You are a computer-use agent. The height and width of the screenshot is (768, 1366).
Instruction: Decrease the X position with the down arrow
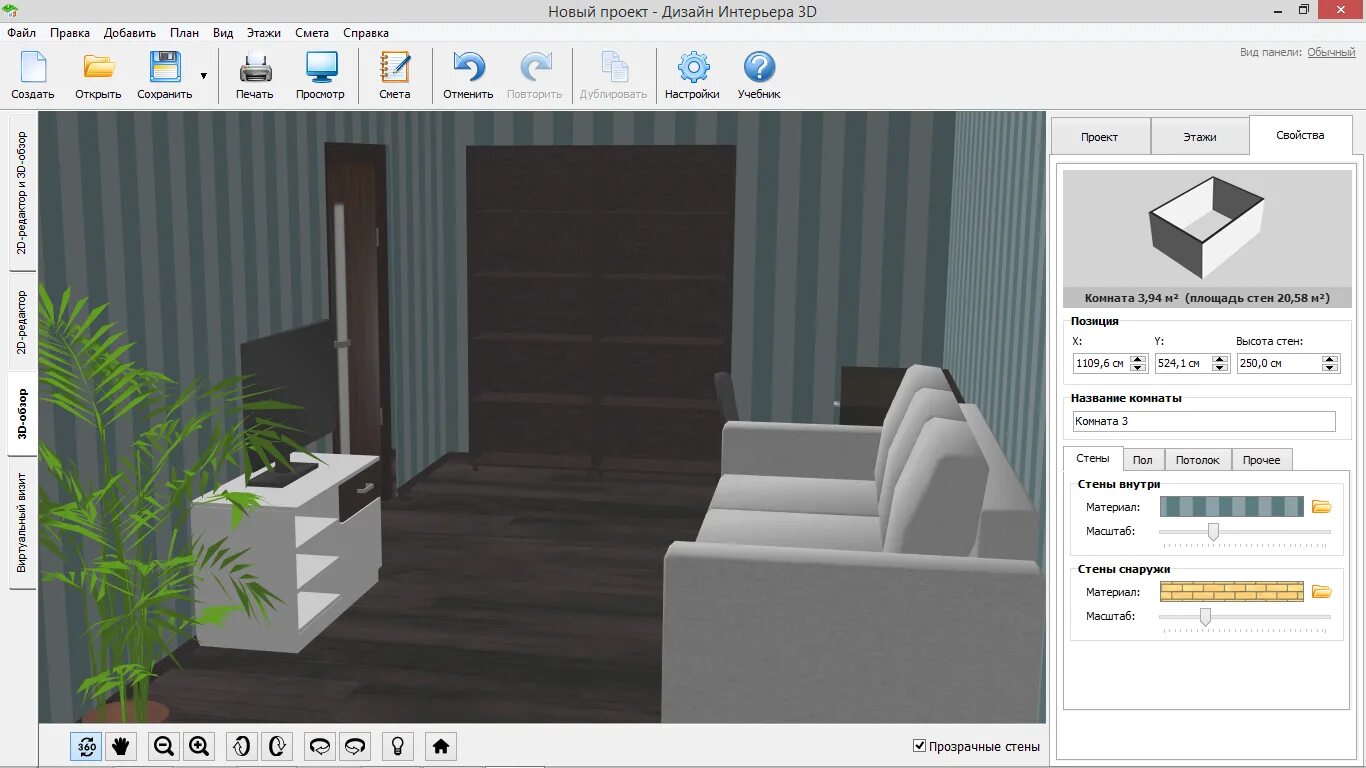coord(1138,368)
